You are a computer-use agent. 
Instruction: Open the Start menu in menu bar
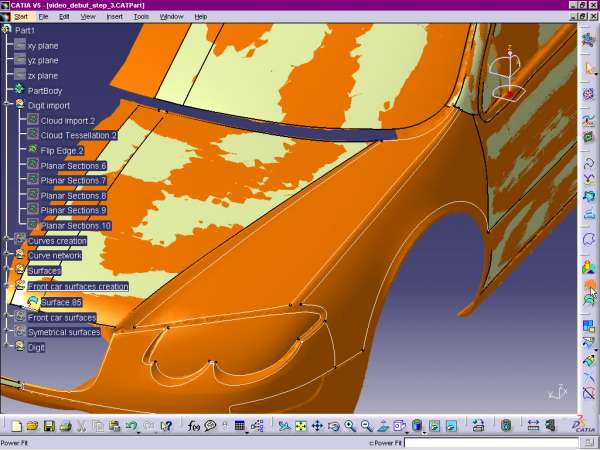pyautogui.click(x=20, y=17)
